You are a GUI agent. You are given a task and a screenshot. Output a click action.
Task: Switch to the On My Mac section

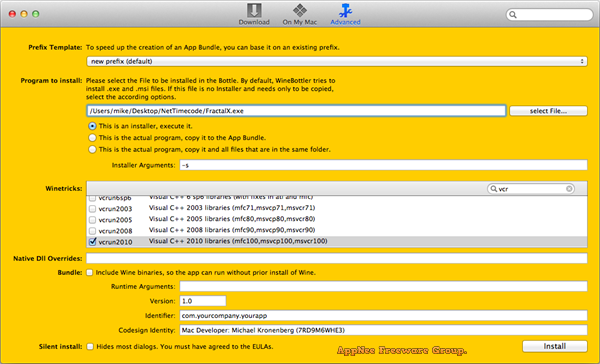click(x=300, y=15)
